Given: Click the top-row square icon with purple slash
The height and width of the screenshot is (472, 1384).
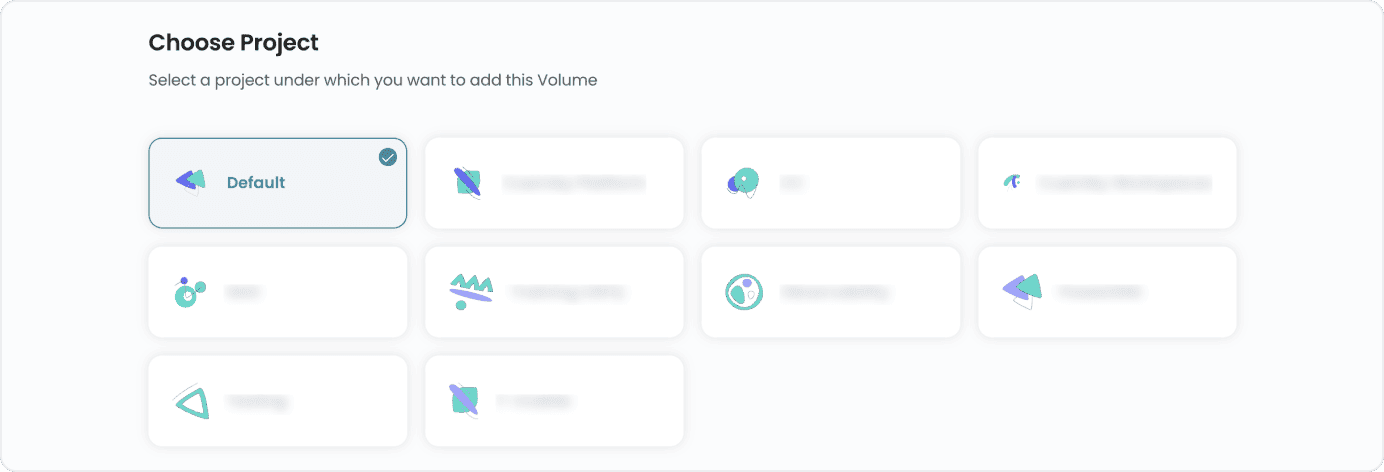Looking at the screenshot, I should tap(466, 183).
